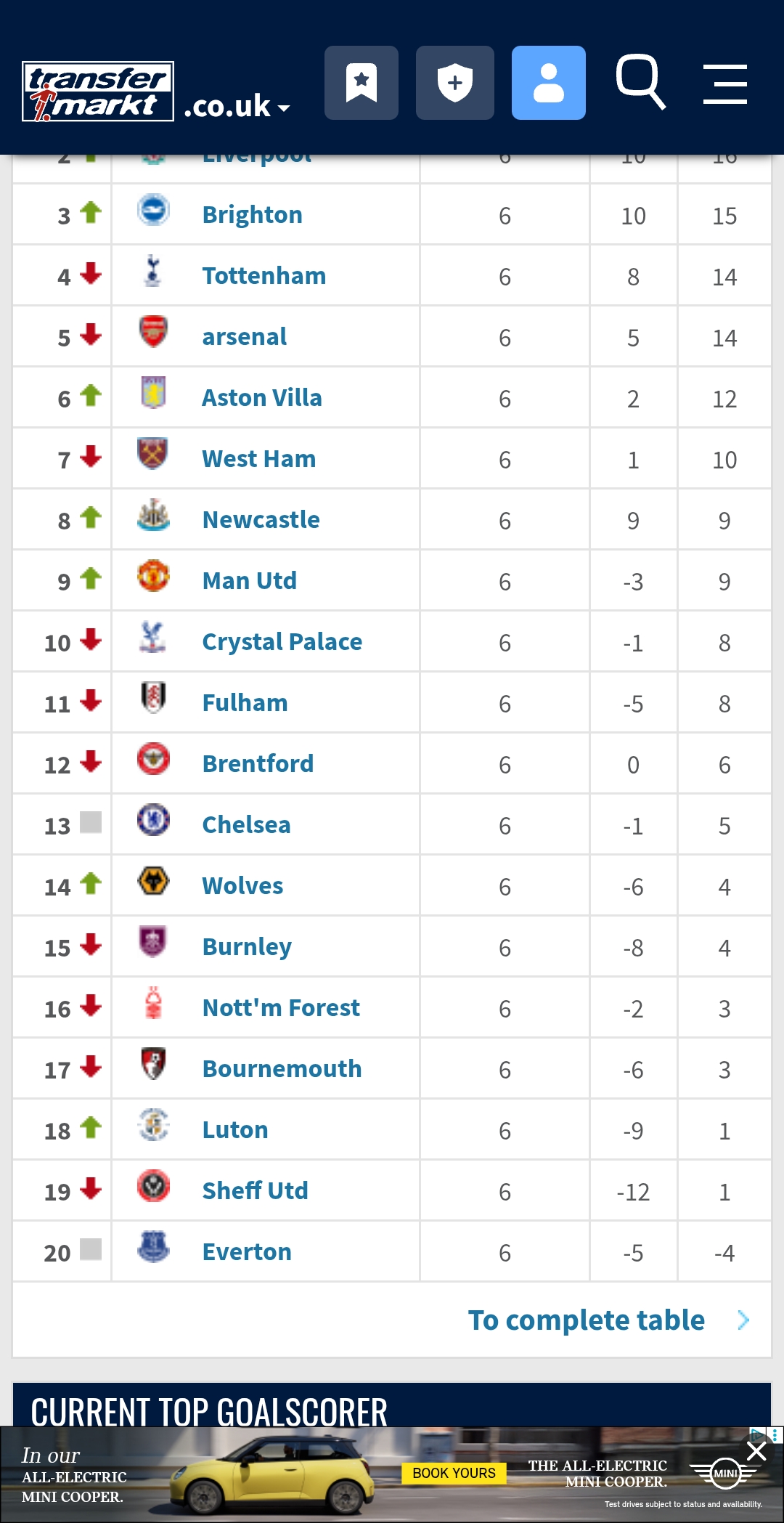Image resolution: width=784 pixels, height=1523 pixels.
Task: Open the Newcastle team link
Action: (261, 520)
